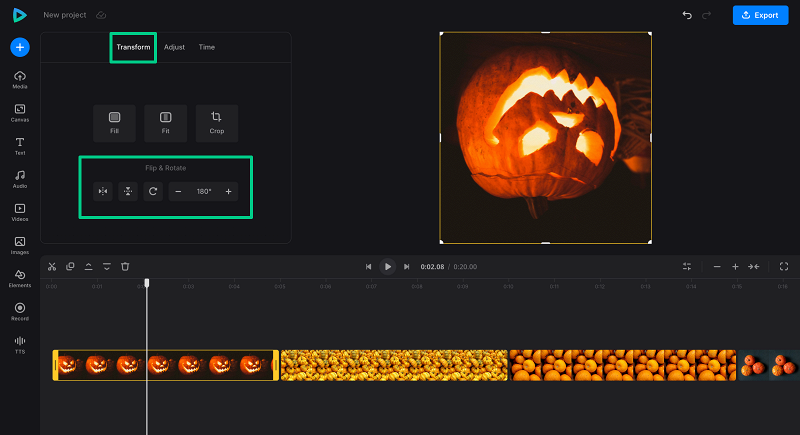Undo the last action

click(x=687, y=15)
